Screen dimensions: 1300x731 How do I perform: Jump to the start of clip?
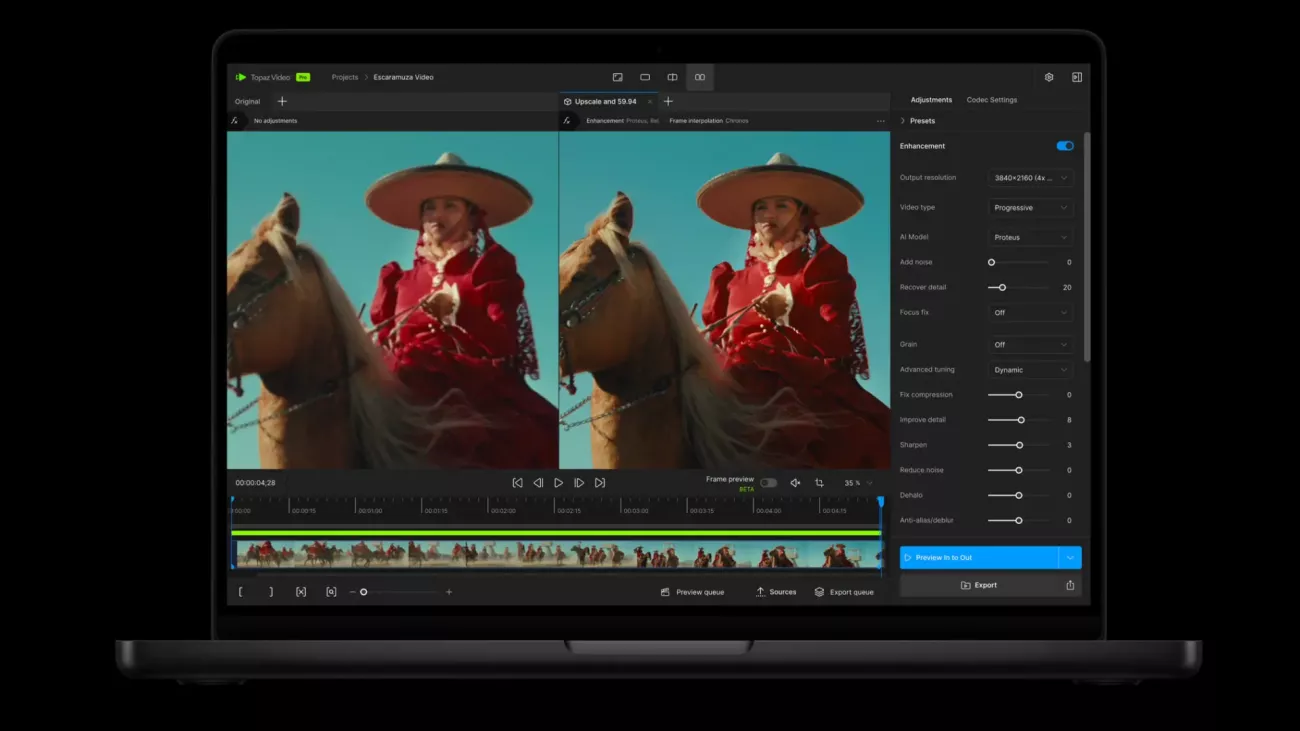[x=517, y=483]
